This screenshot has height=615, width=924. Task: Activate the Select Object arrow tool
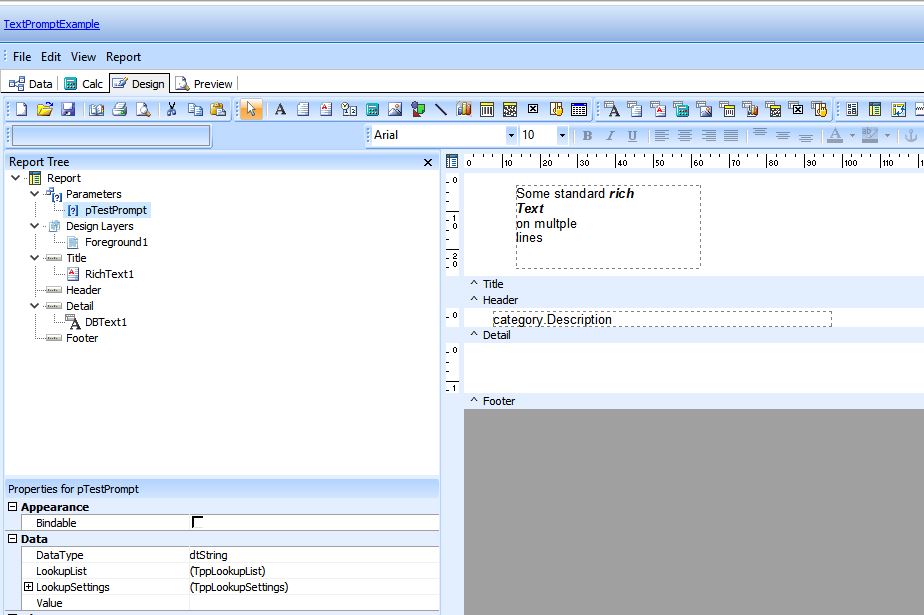pyautogui.click(x=251, y=110)
